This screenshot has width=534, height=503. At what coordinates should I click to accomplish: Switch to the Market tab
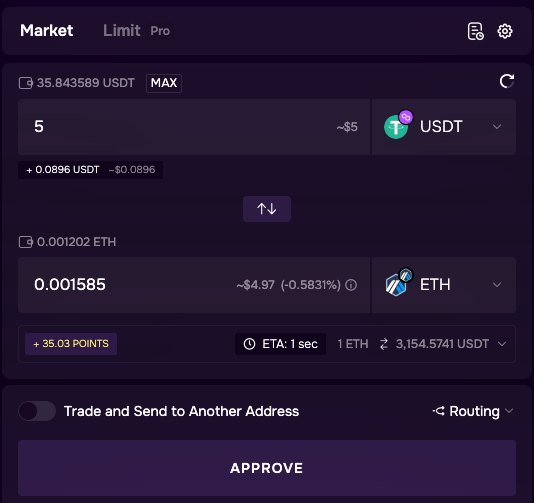[x=47, y=31]
